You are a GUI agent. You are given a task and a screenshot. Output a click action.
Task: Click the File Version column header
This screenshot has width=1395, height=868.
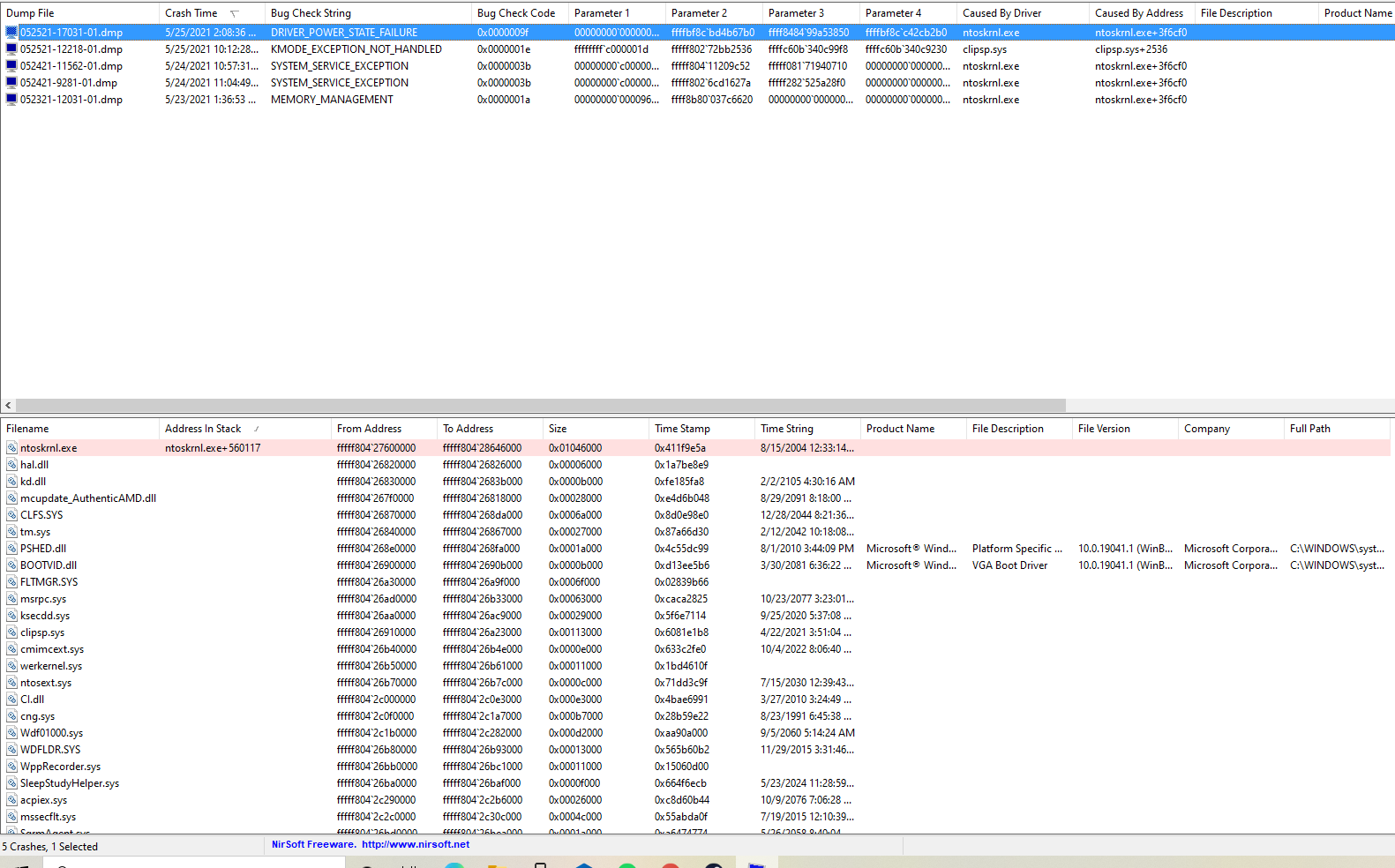pyautogui.click(x=1125, y=429)
